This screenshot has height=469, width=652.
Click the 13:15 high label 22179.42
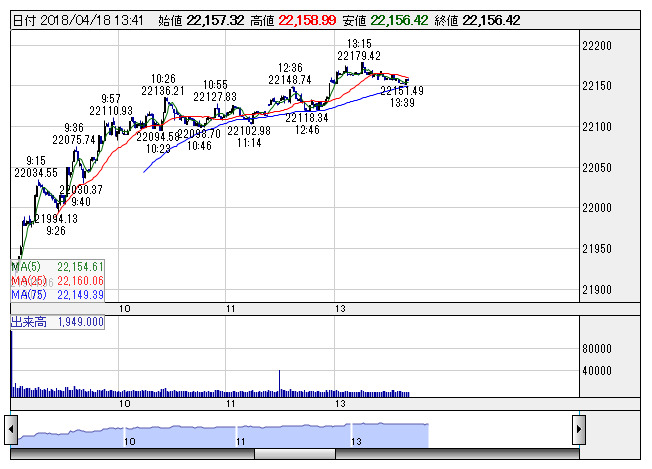point(359,56)
